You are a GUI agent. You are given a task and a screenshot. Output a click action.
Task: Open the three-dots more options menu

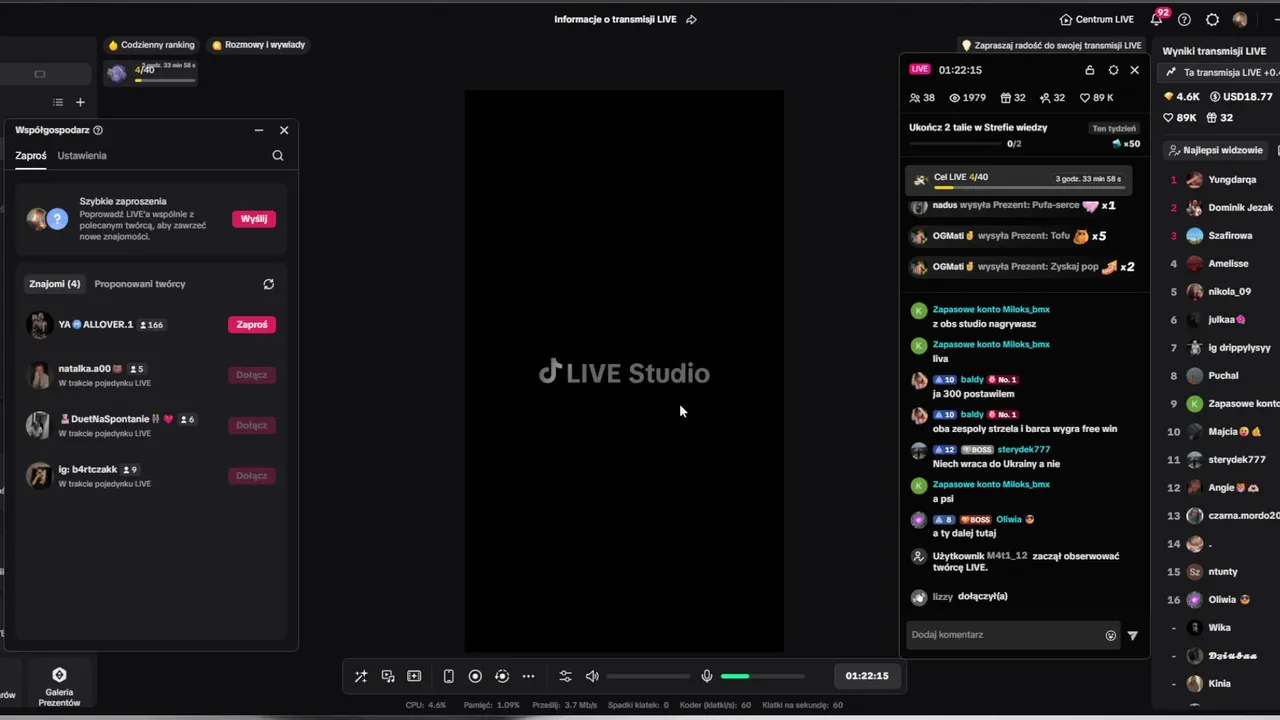click(x=529, y=676)
